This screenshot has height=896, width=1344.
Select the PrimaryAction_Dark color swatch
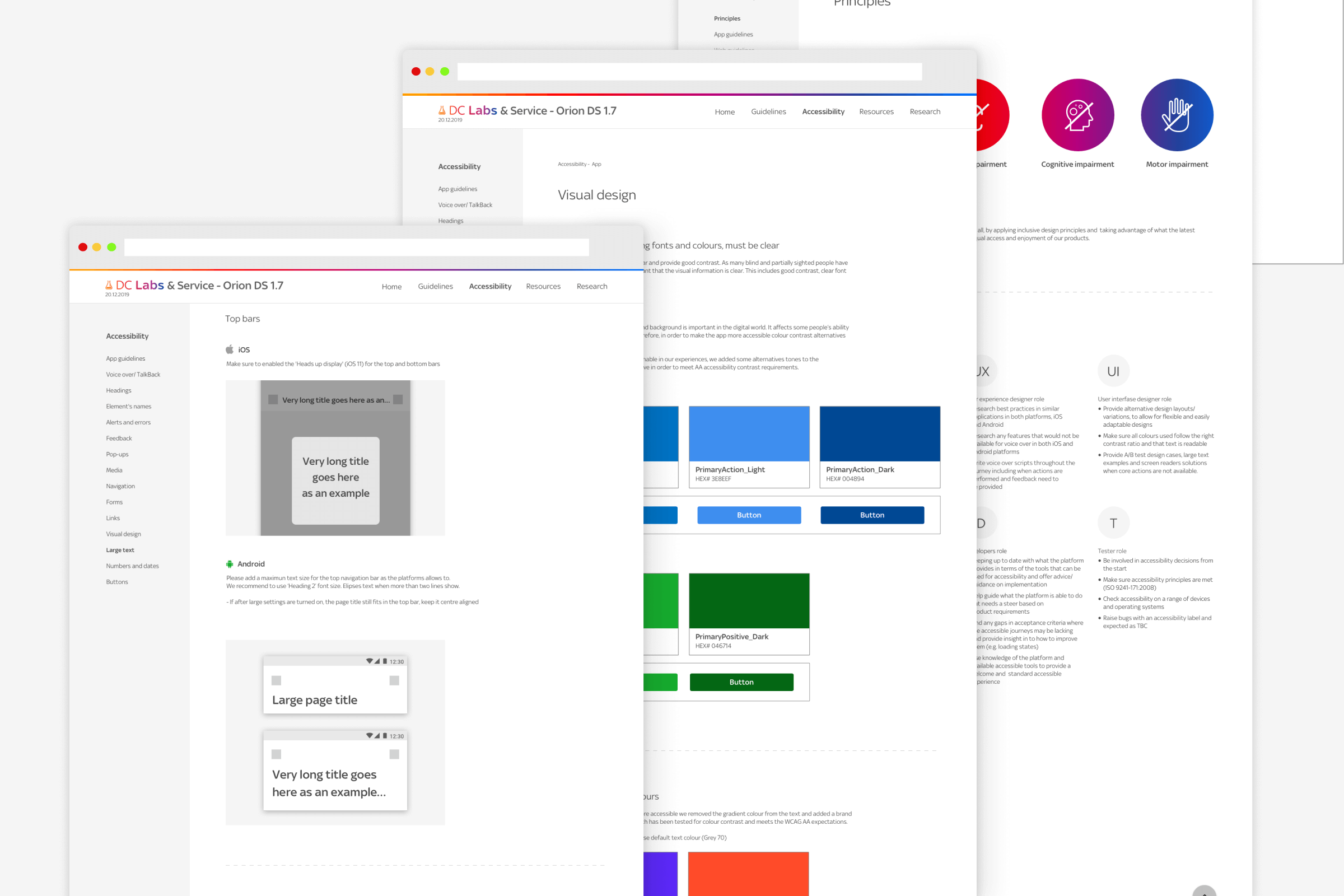879,433
